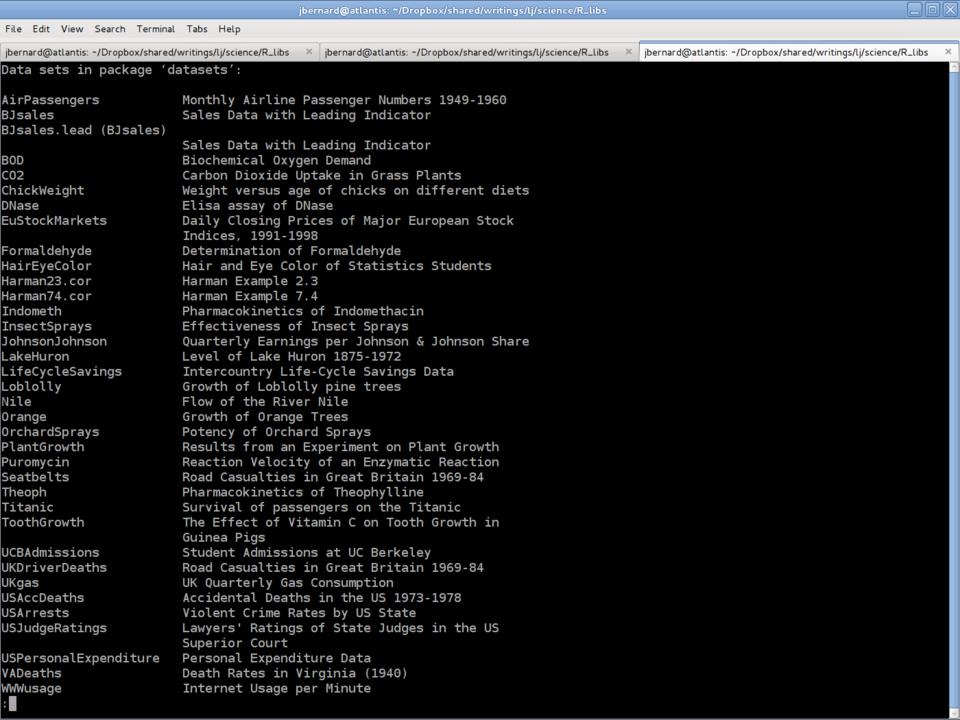Open the View menu
Viewport: 960px width, 720px height.
(x=72, y=29)
